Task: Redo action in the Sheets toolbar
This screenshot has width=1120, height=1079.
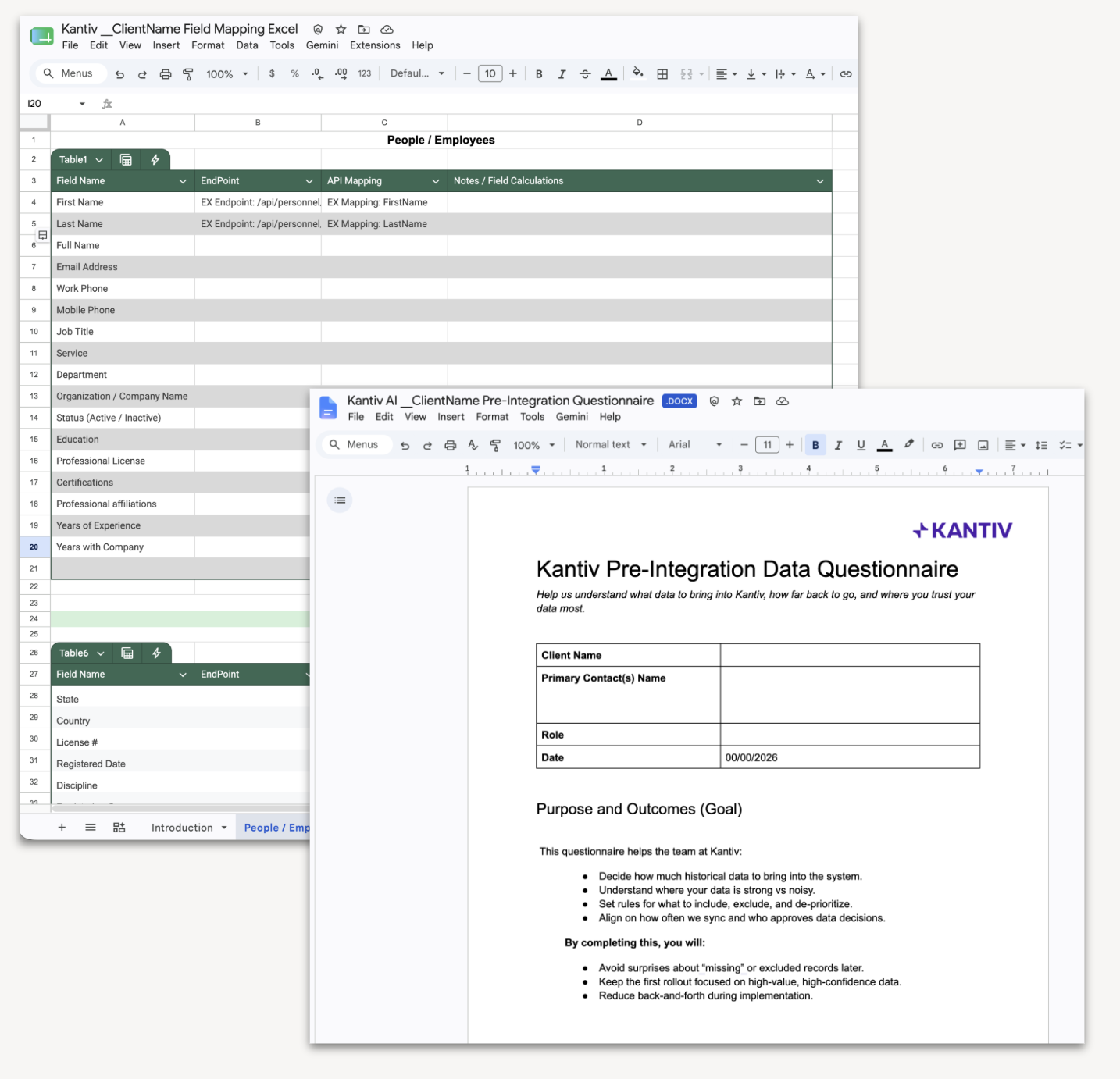Action: tap(142, 74)
